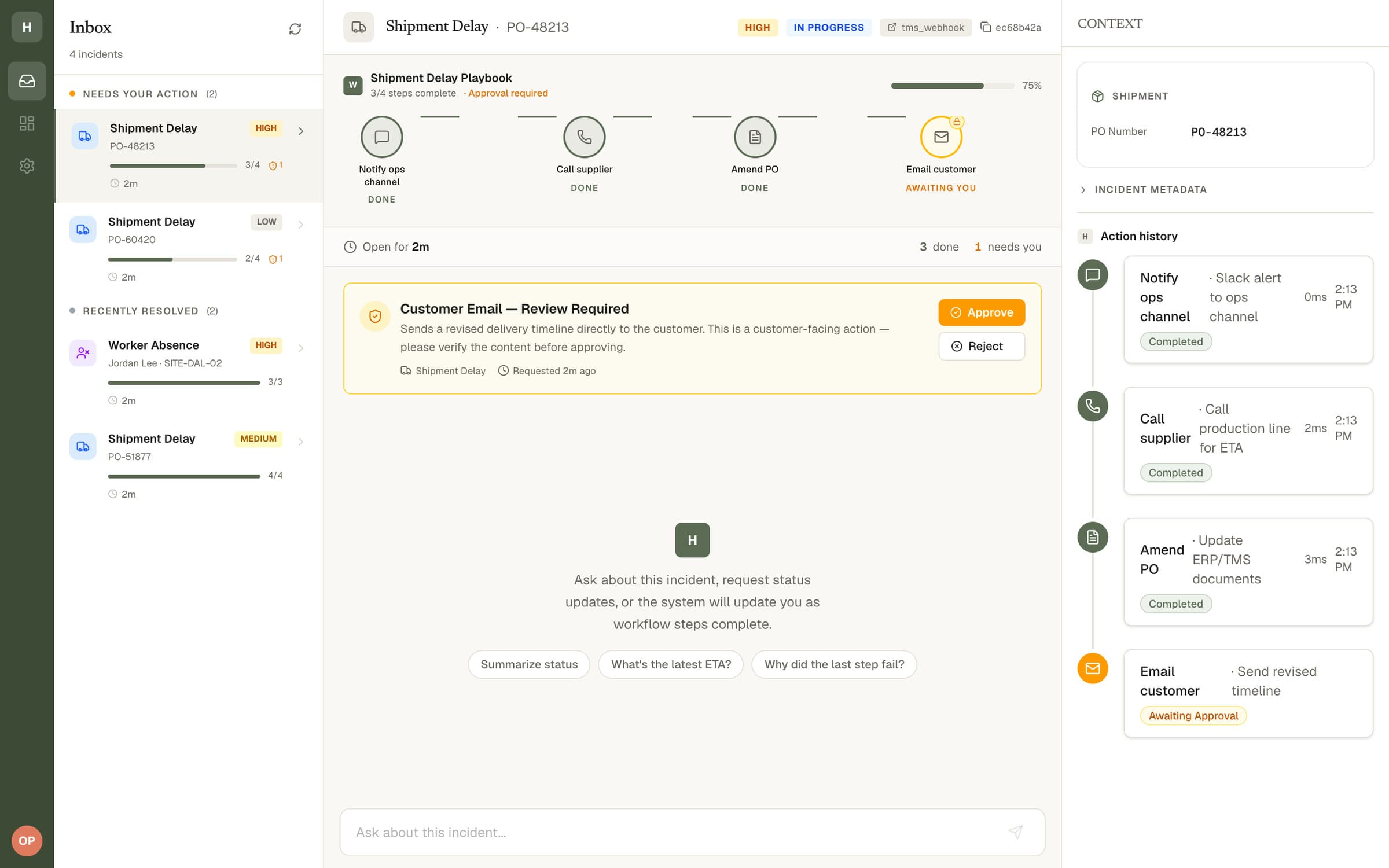
Task: Focus the Ask about this incident input
Action: point(692,832)
